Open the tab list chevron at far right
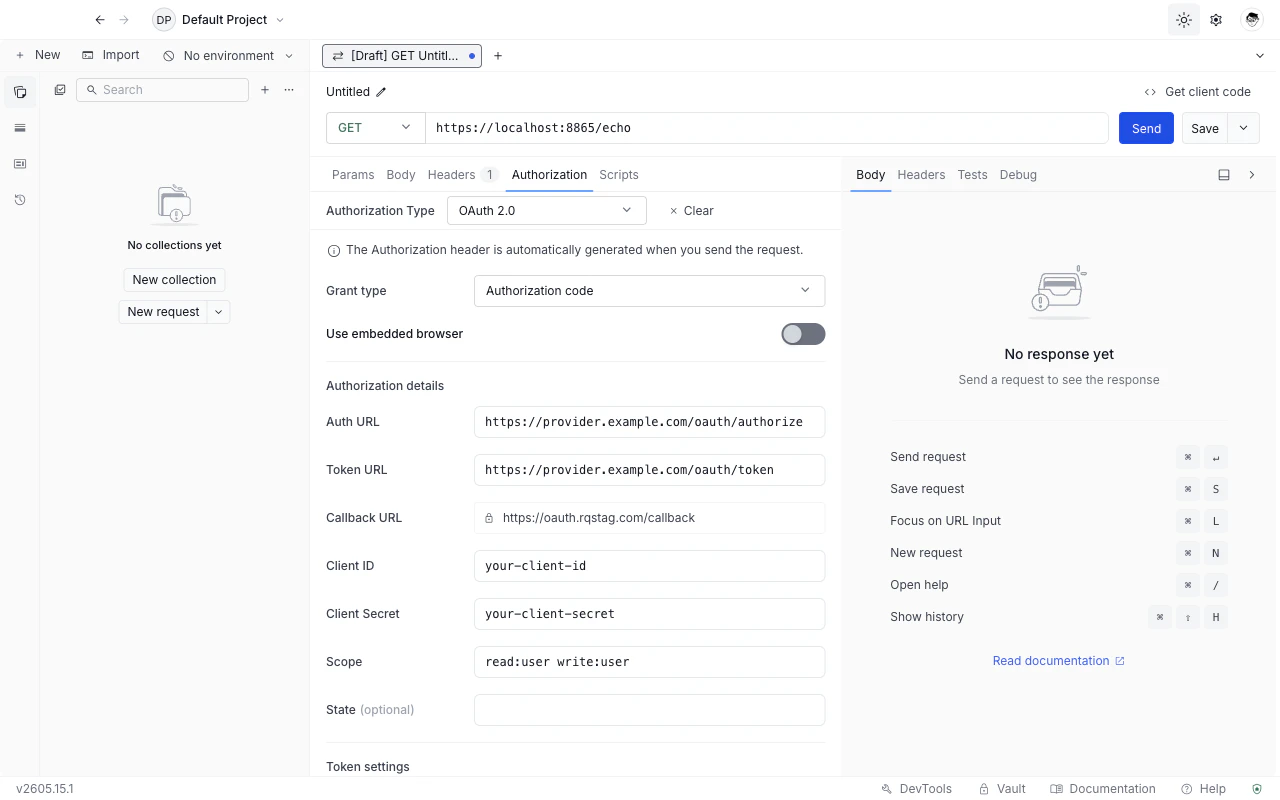Screen dimensions: 1280x800 tap(1260, 56)
